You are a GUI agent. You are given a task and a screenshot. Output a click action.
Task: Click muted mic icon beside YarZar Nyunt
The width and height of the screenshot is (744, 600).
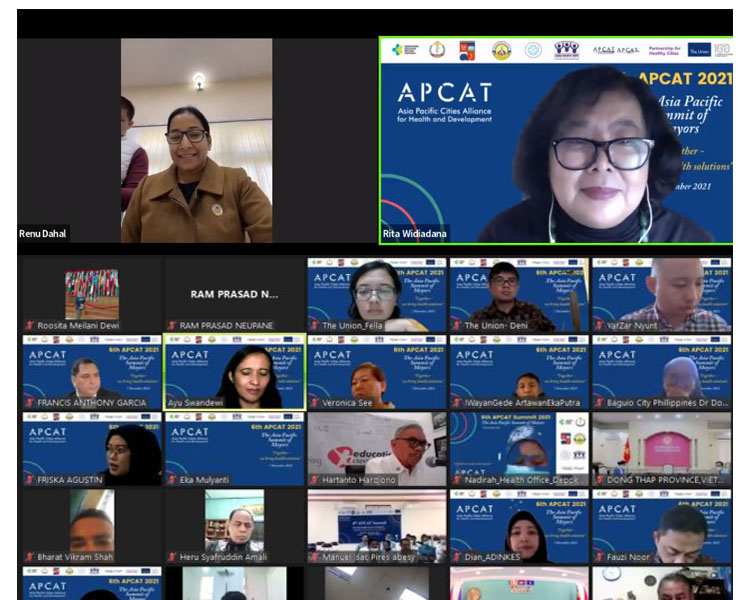coord(599,326)
